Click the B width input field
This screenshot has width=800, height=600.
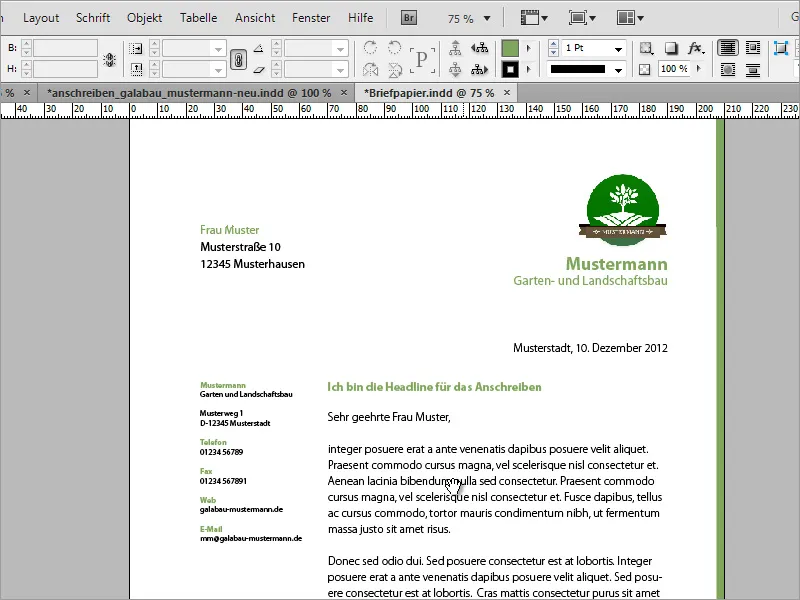[x=65, y=48]
